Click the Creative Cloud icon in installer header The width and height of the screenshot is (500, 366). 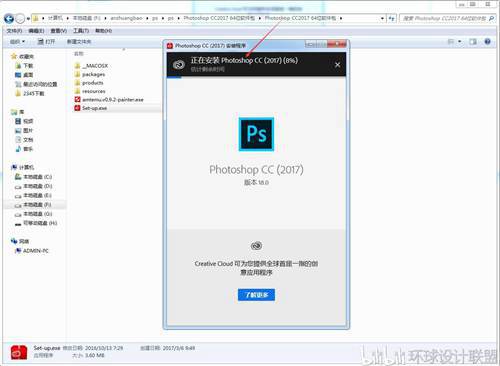[x=179, y=64]
